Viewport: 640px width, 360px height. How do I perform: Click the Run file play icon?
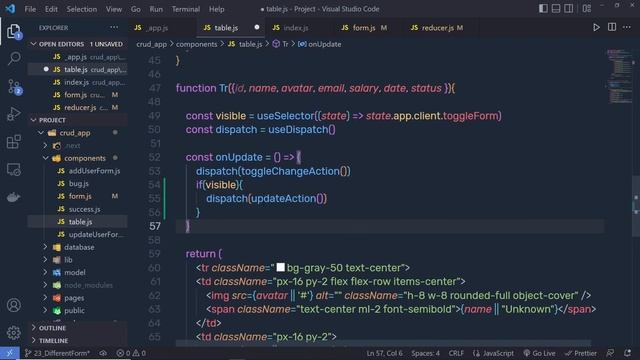click(596, 27)
